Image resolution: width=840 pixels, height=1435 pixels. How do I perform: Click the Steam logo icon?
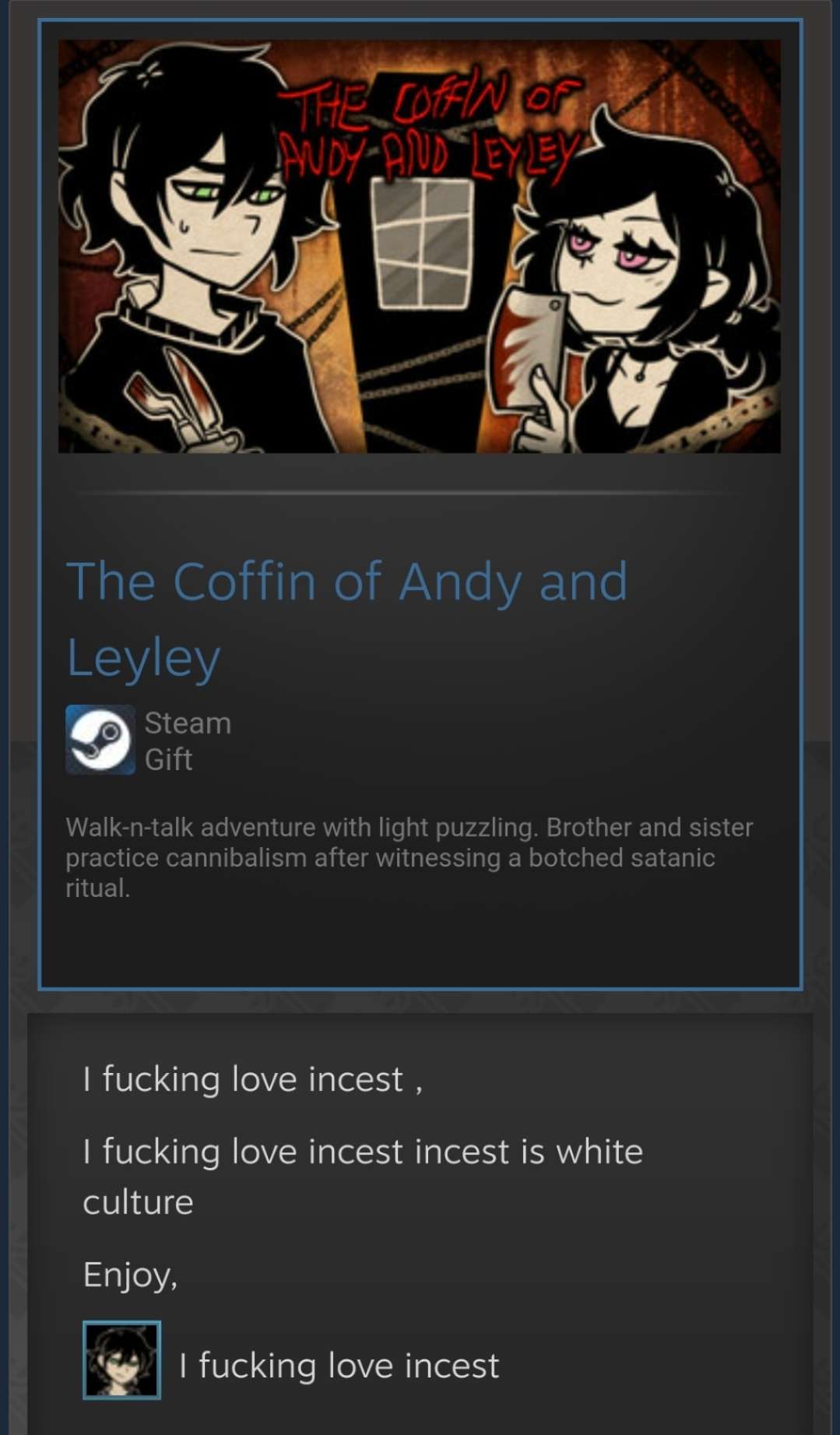[100, 740]
